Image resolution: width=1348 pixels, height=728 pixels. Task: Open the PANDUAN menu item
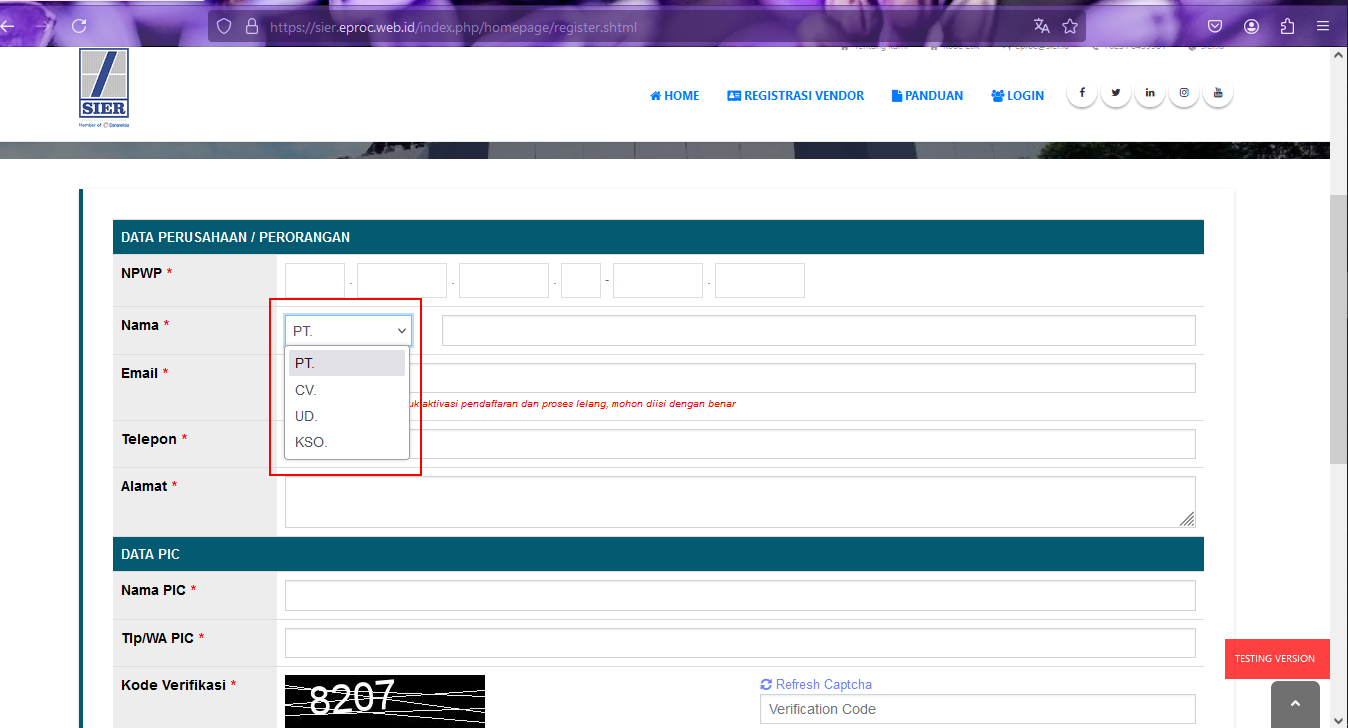tap(928, 96)
